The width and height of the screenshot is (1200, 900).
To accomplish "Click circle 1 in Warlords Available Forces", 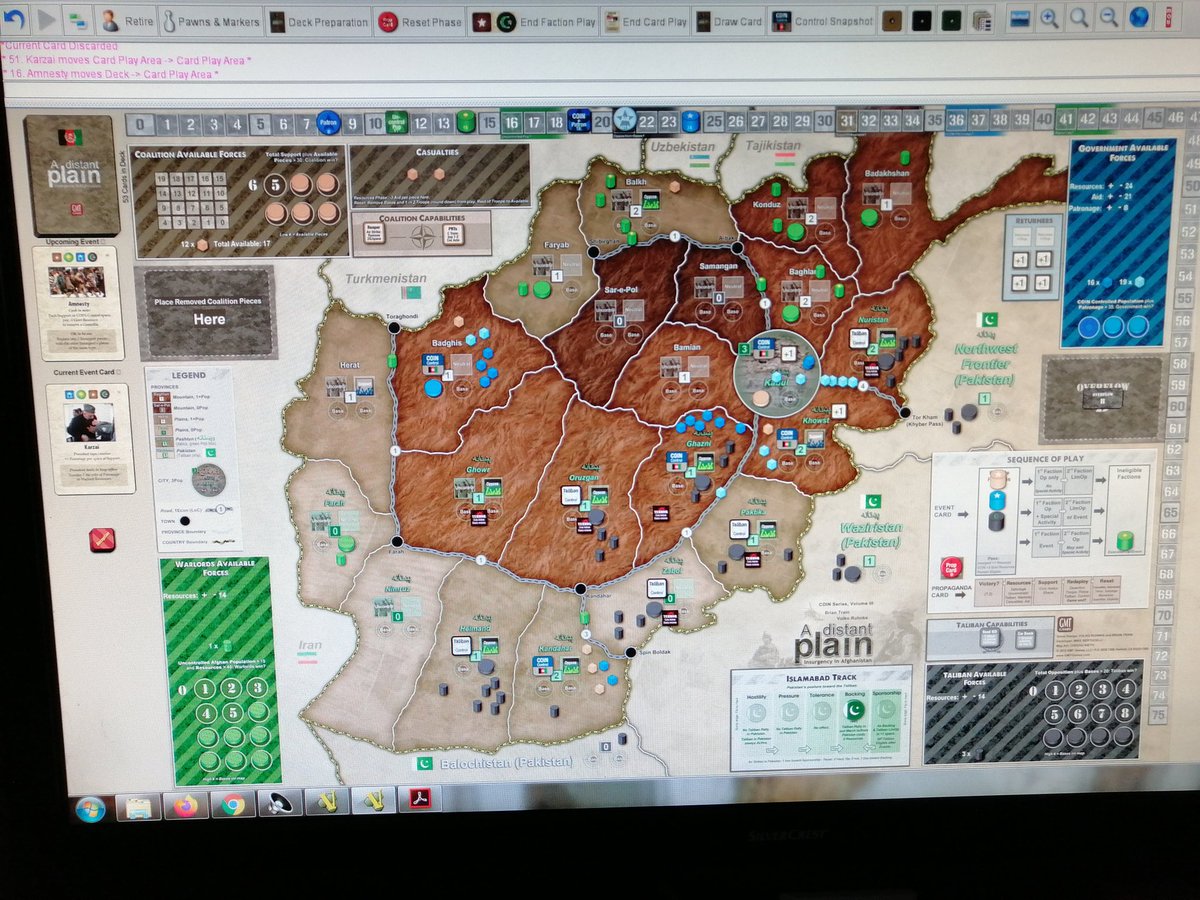I will [x=203, y=689].
